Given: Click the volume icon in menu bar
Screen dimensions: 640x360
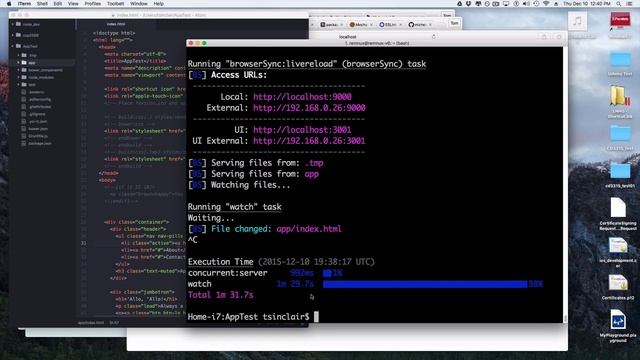Looking at the screenshot, I should 527,4.
